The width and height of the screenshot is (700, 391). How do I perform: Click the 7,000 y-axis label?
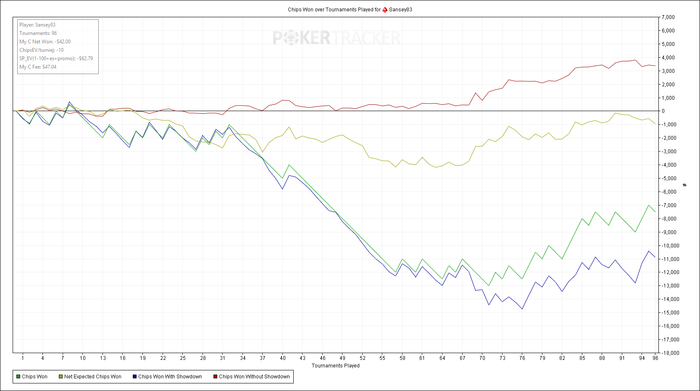click(669, 17)
